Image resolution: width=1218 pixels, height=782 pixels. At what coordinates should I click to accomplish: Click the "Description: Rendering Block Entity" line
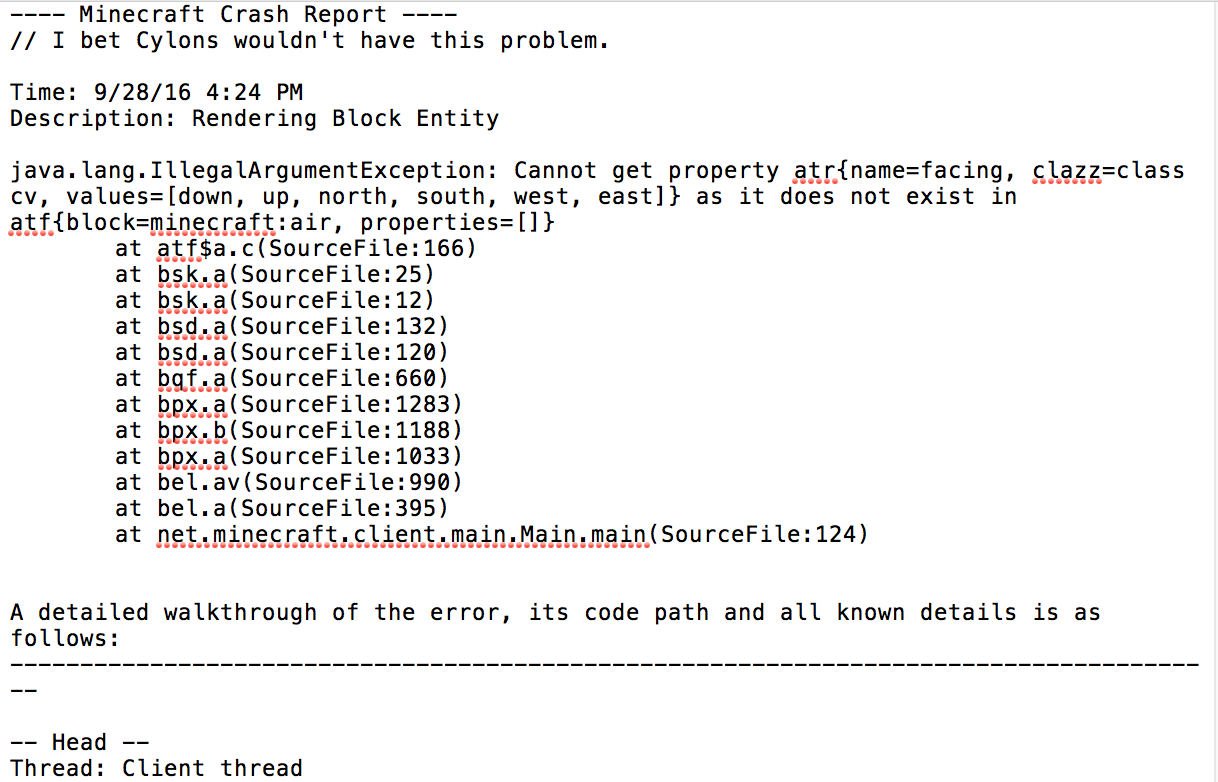click(x=254, y=119)
